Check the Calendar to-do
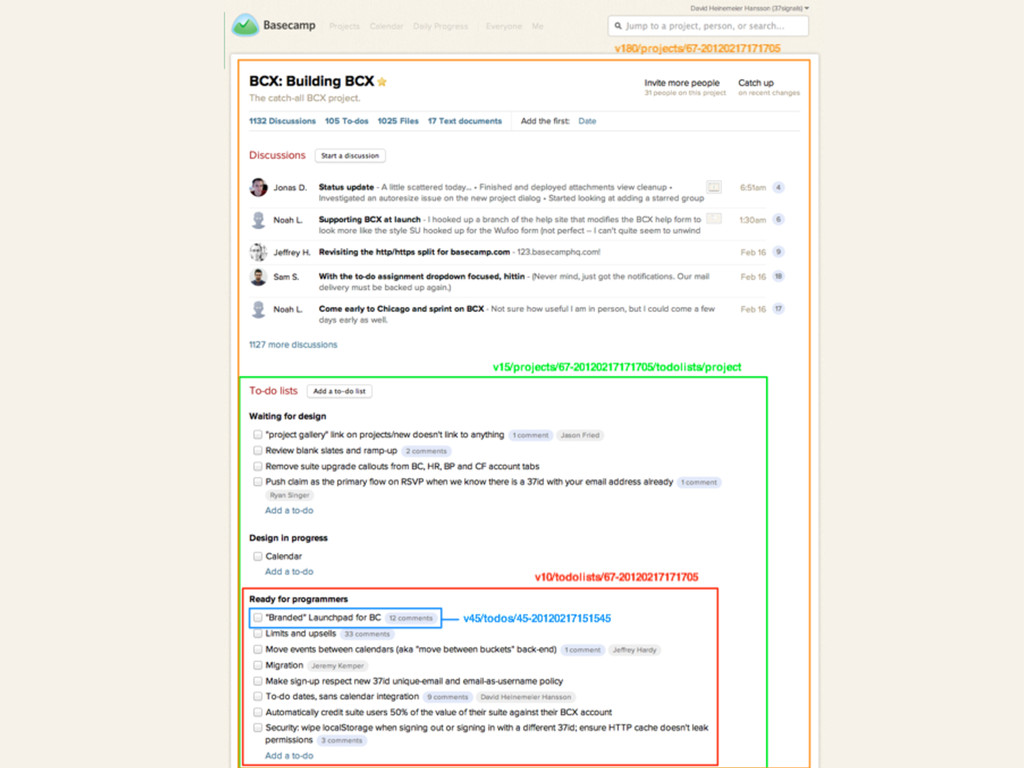This screenshot has width=1024, height=768. pyautogui.click(x=257, y=556)
